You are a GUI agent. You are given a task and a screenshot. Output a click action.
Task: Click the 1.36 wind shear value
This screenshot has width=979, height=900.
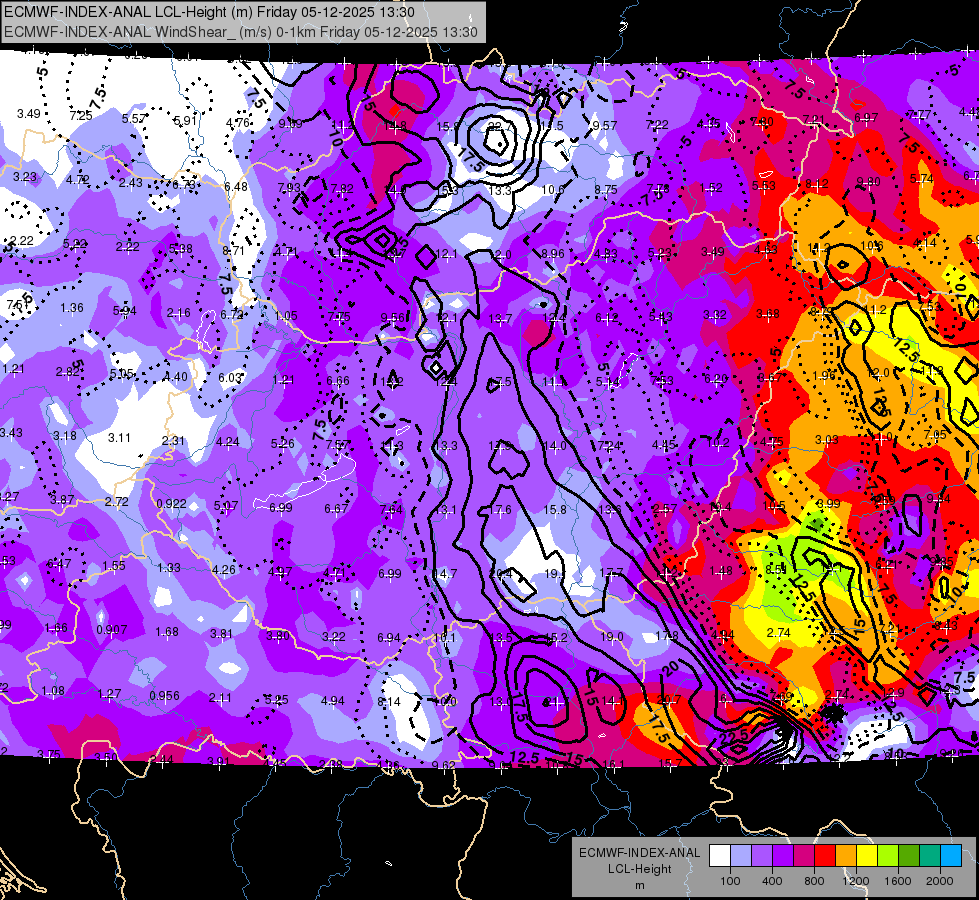[72, 308]
